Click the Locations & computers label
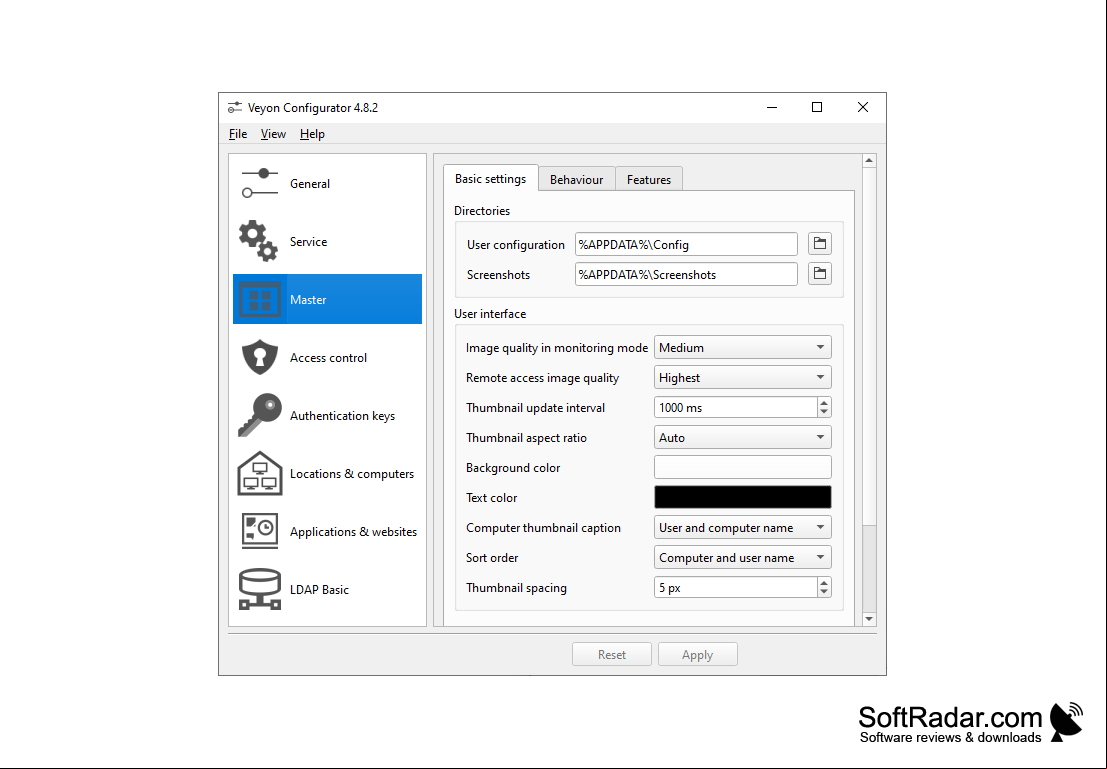This screenshot has height=769, width=1107. tap(352, 474)
